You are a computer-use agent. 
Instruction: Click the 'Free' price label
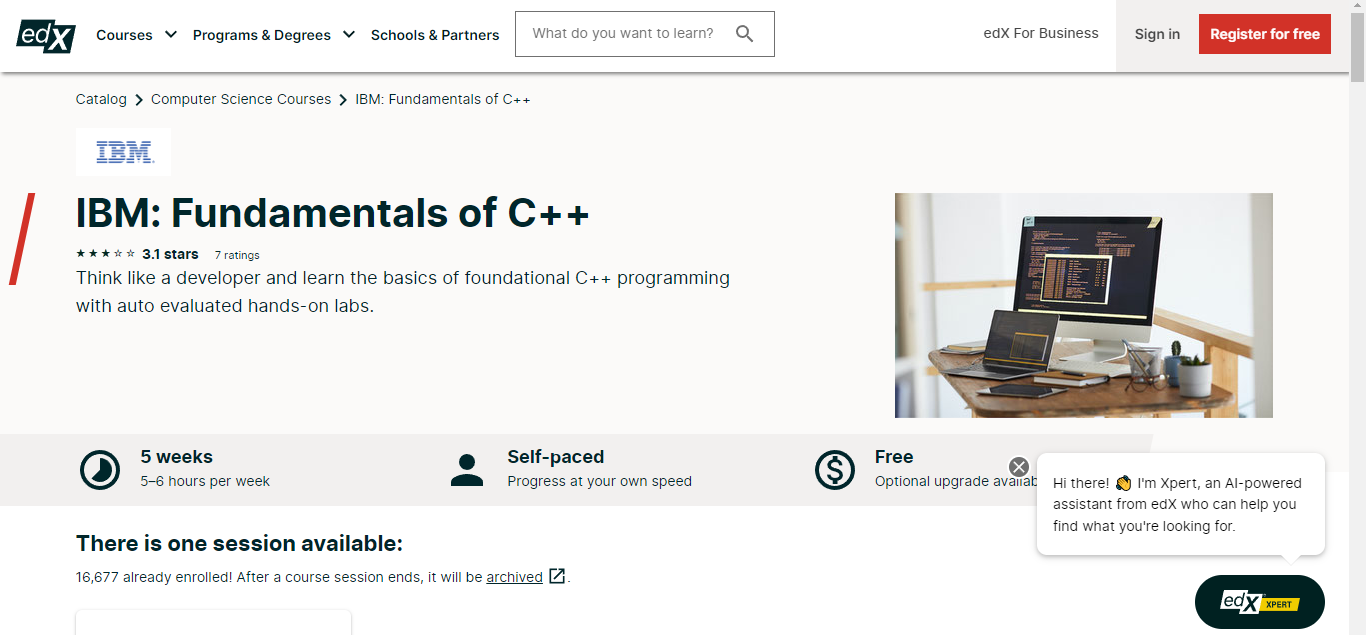pos(894,457)
